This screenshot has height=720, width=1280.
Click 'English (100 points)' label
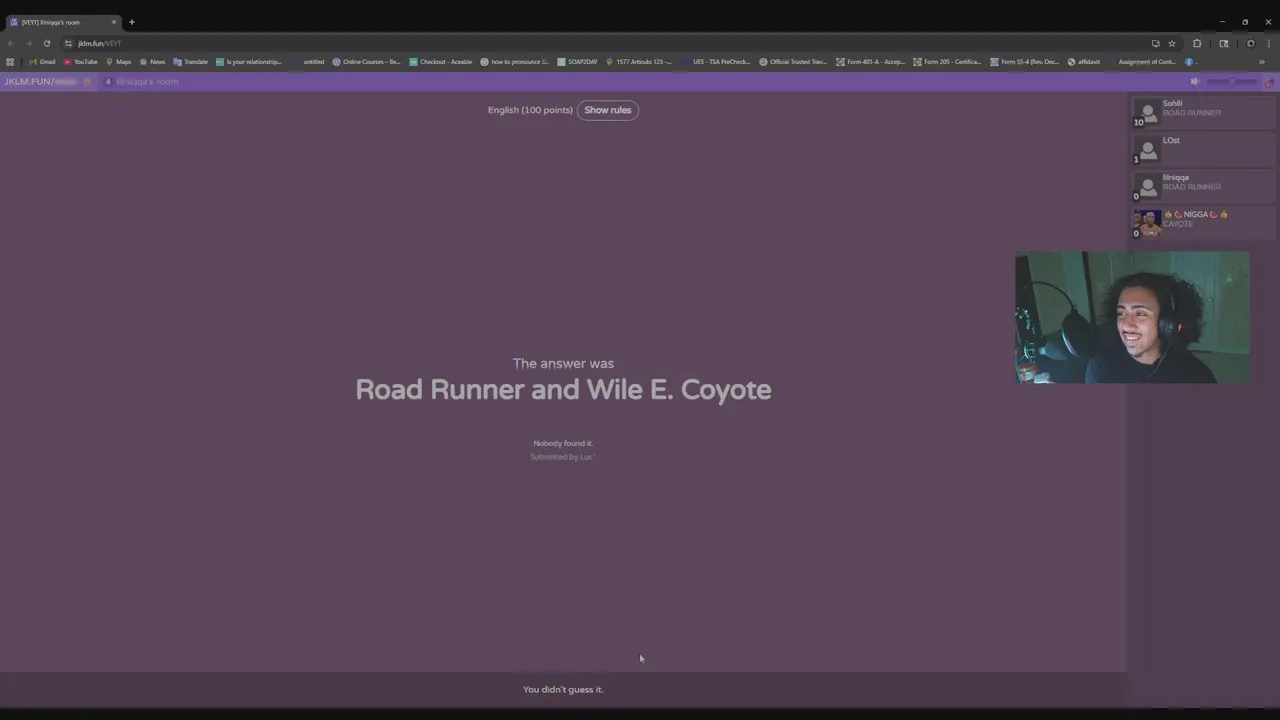coord(530,110)
